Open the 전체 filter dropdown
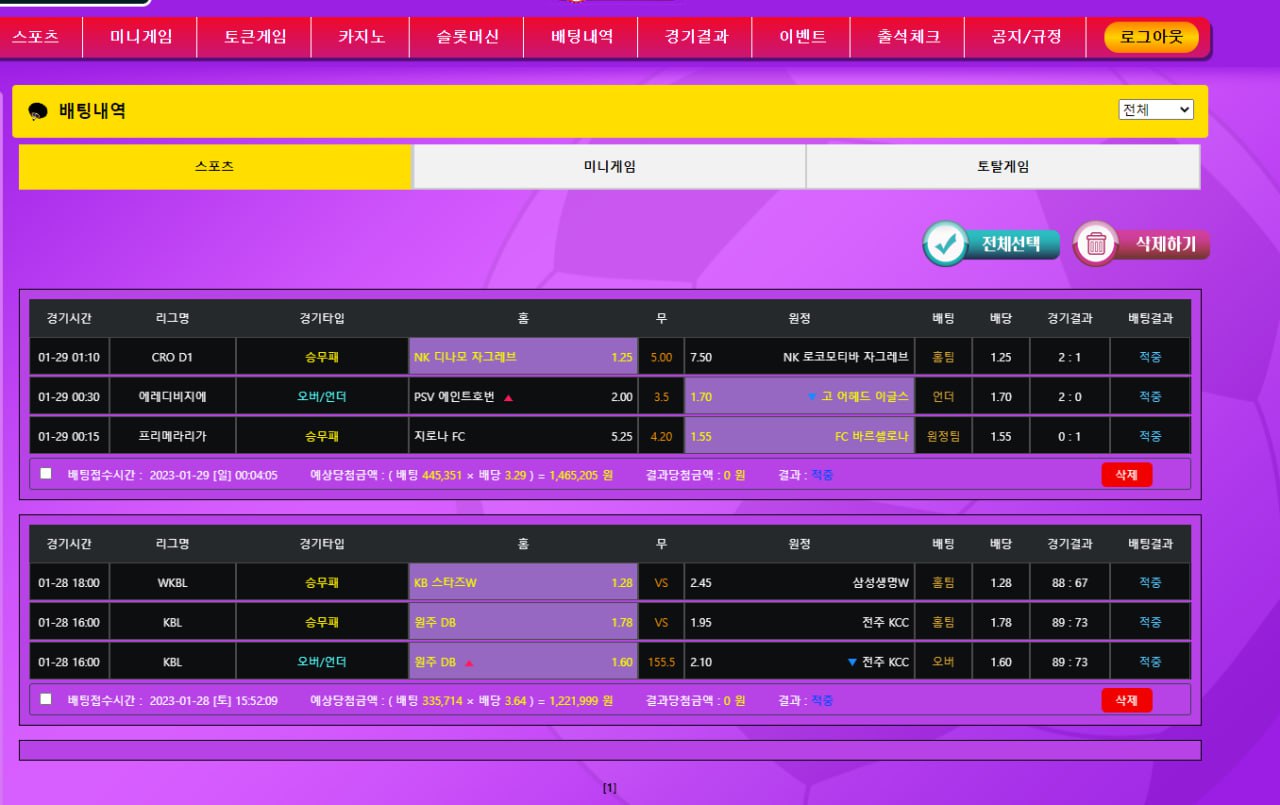Viewport: 1280px width, 805px height. [x=1155, y=110]
